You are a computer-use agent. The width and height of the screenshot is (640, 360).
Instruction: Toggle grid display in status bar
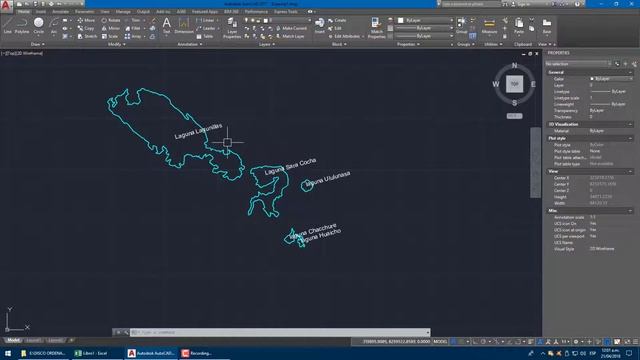point(453,342)
